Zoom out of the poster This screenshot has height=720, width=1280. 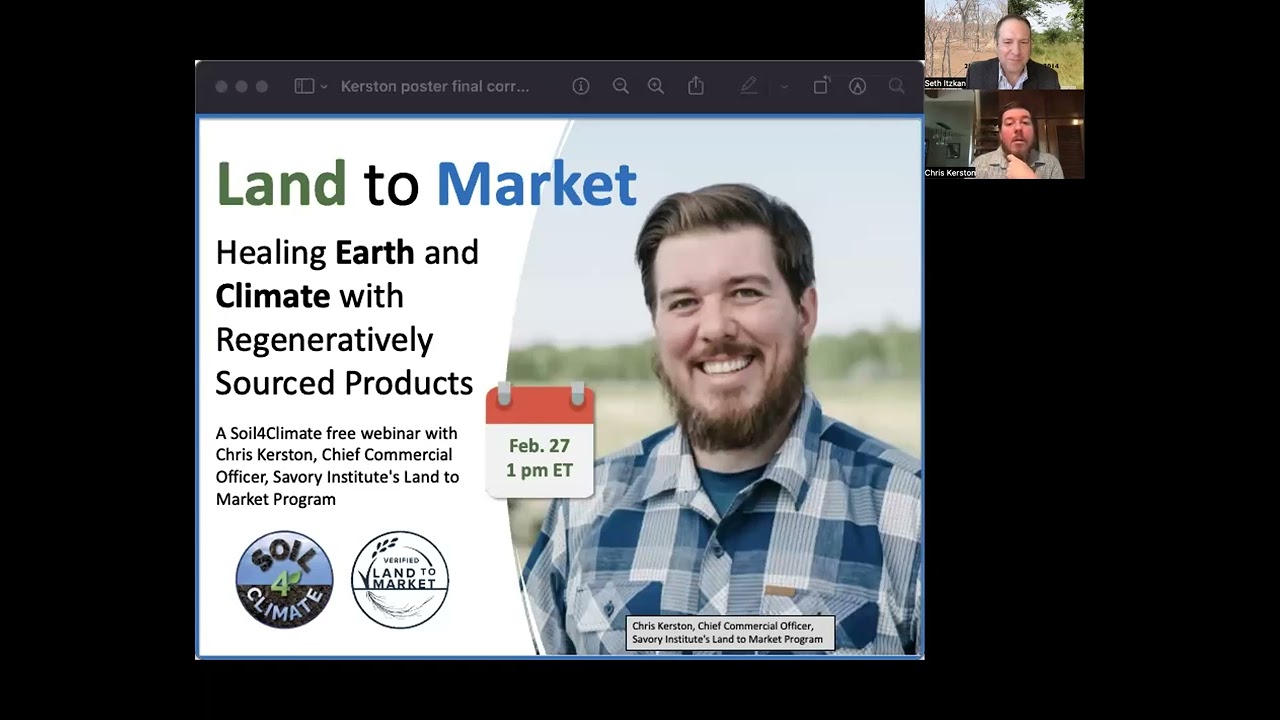pyautogui.click(x=621, y=87)
